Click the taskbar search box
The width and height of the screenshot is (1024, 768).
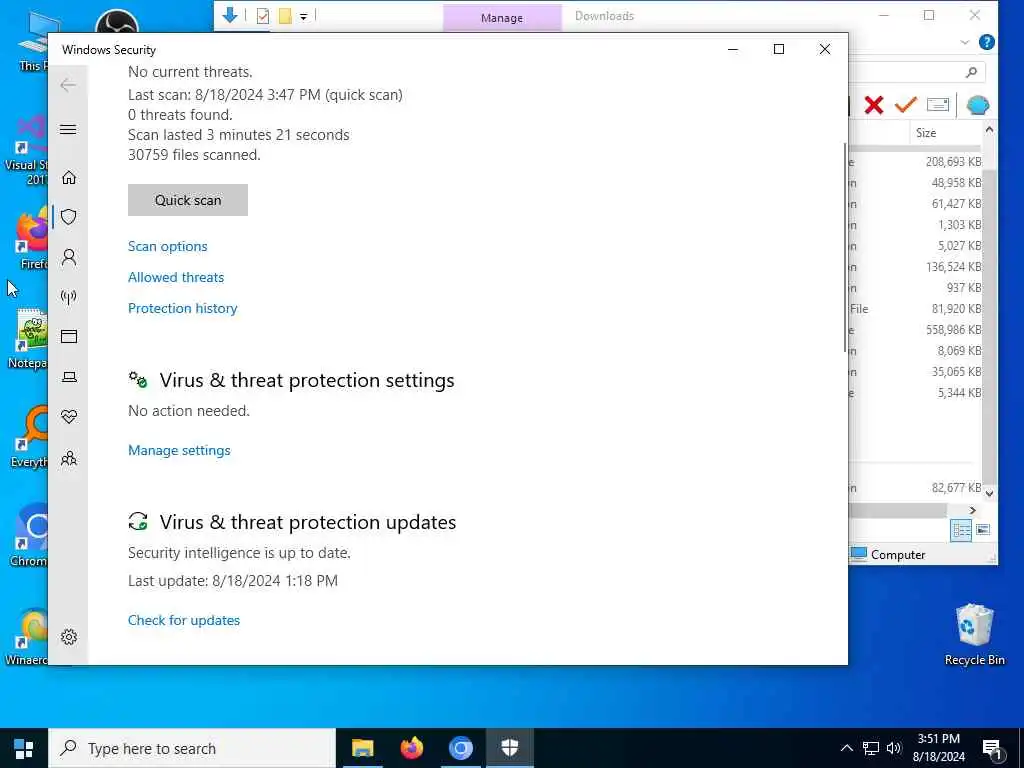[x=192, y=748]
